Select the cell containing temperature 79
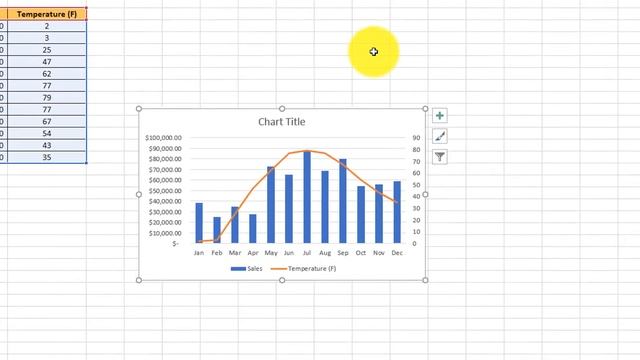Viewport: 640px width, 360px height. pyautogui.click(x=47, y=98)
